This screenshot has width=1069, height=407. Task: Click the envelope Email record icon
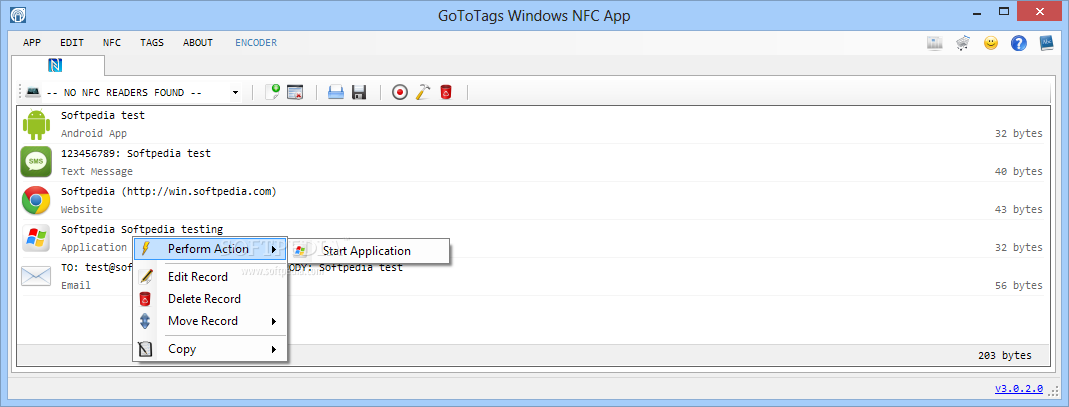[36, 276]
